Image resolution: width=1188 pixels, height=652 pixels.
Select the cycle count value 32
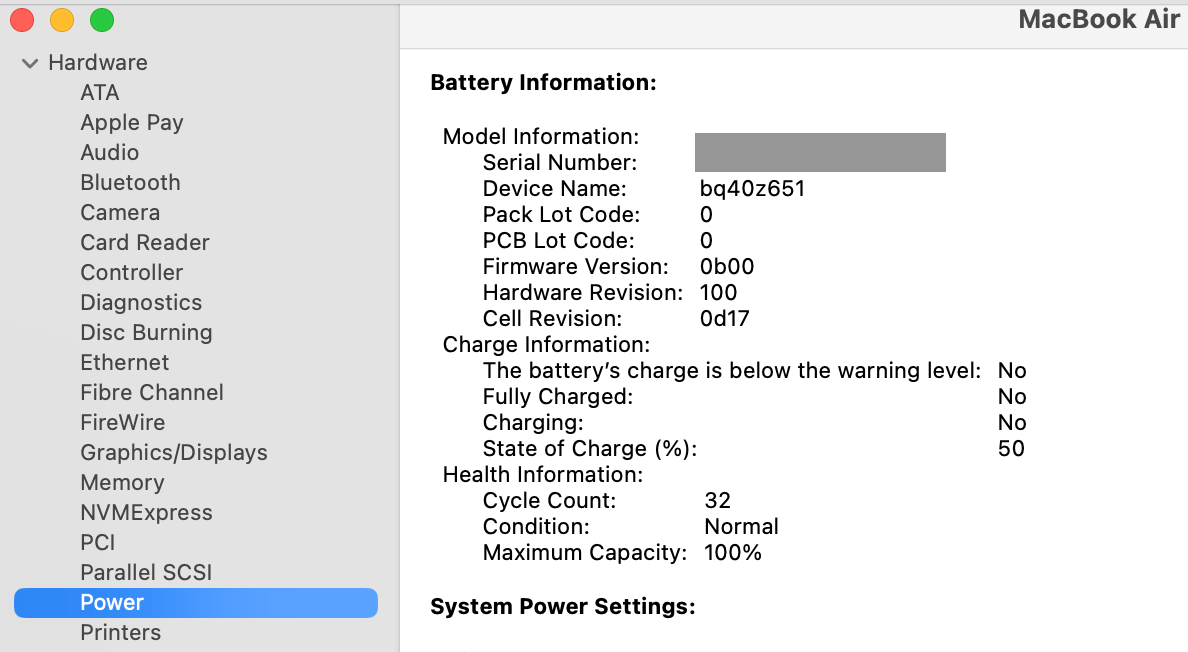tap(717, 501)
